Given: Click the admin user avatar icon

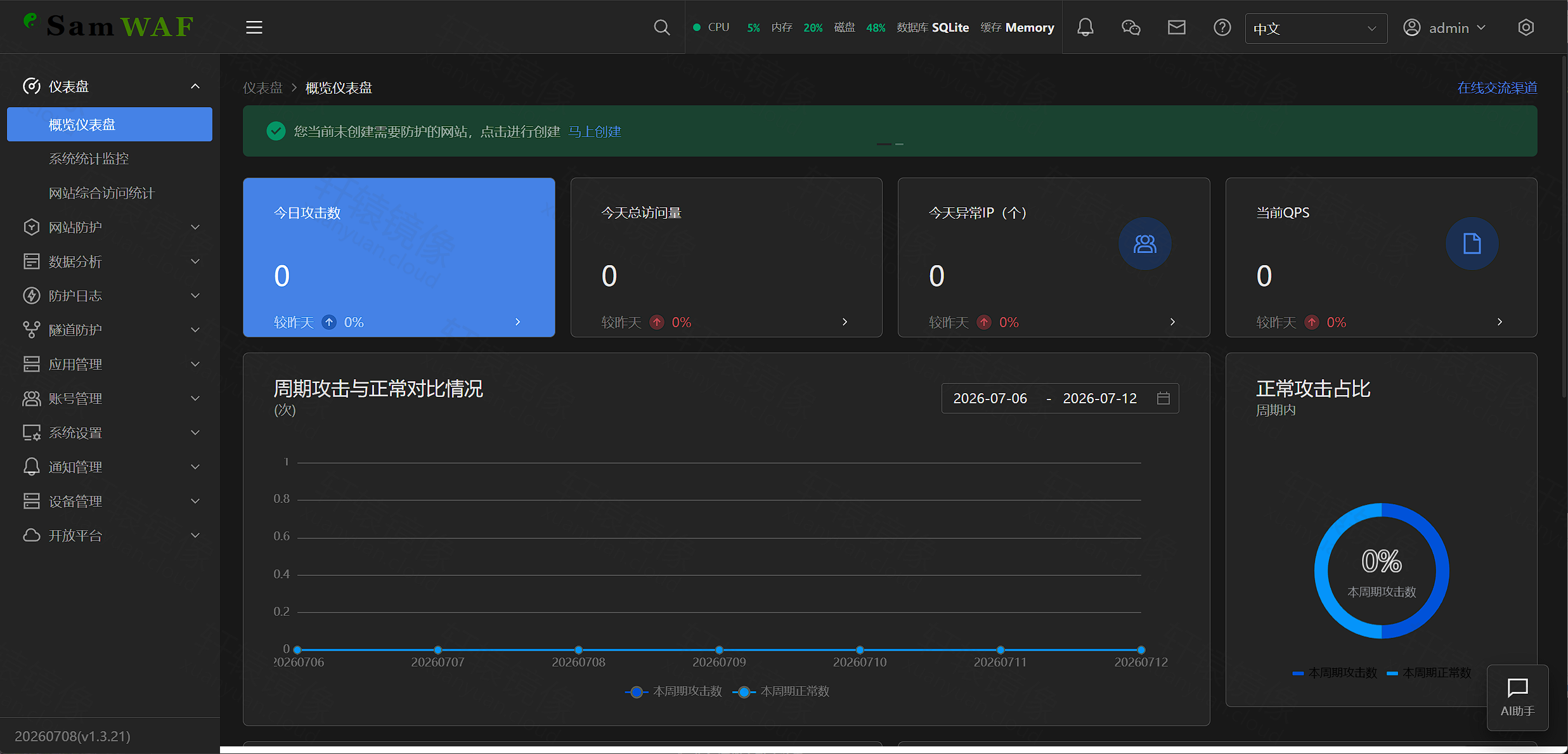Looking at the screenshot, I should [x=1412, y=27].
